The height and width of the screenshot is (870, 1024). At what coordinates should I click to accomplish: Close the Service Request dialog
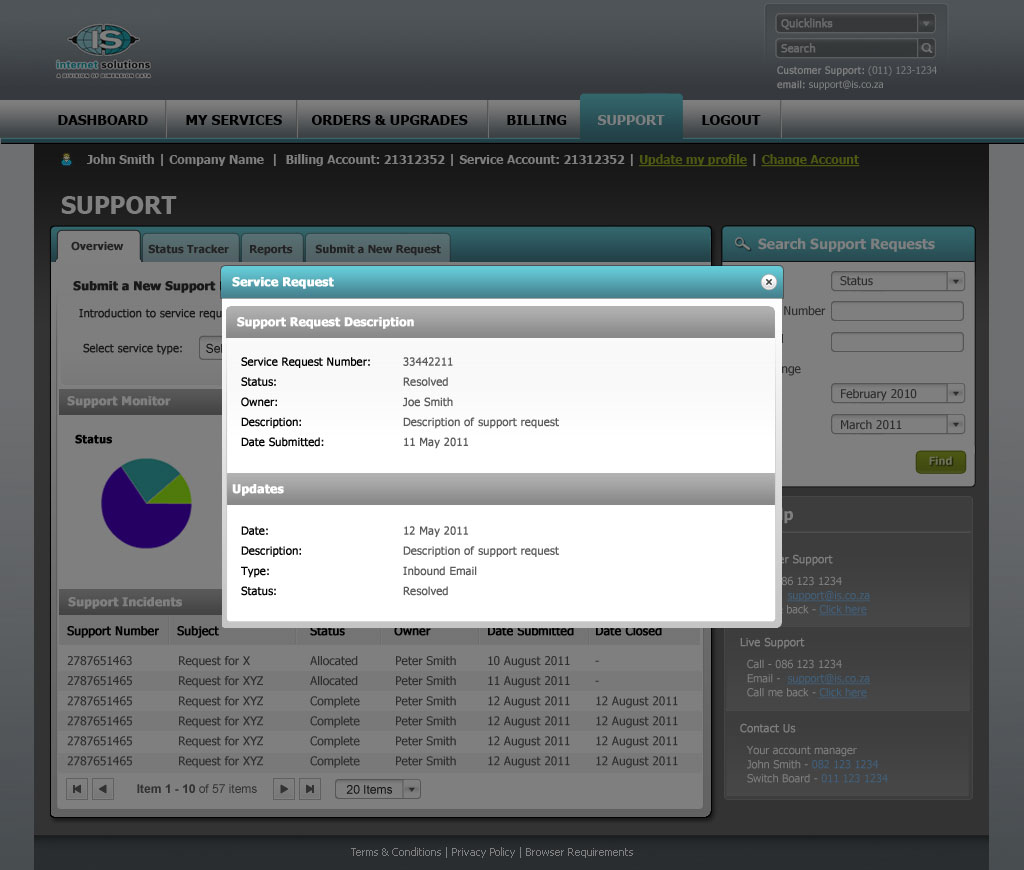pos(768,282)
